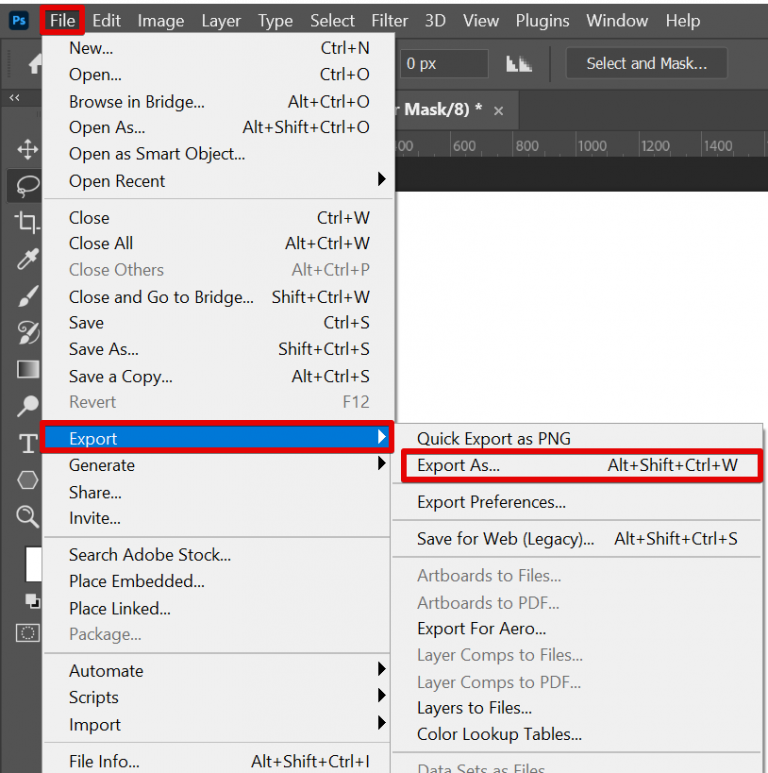Open the Edit menu
This screenshot has height=773, width=768.
point(106,21)
